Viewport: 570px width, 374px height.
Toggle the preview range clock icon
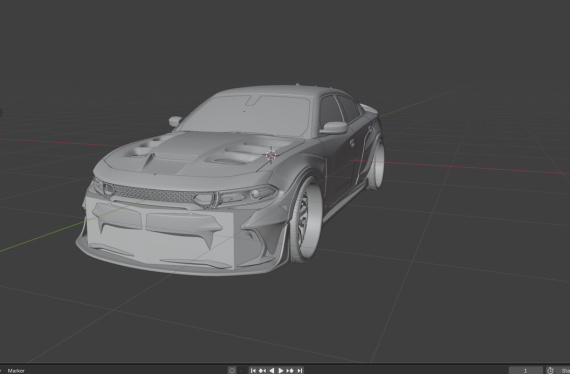tap(550, 370)
